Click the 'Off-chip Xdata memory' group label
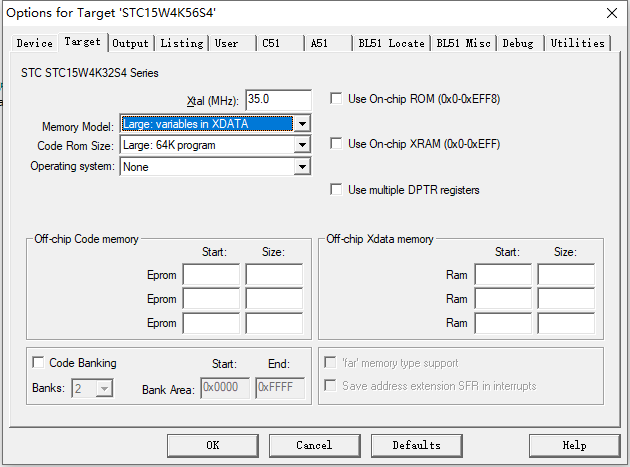630x467 pixels. (x=380, y=239)
